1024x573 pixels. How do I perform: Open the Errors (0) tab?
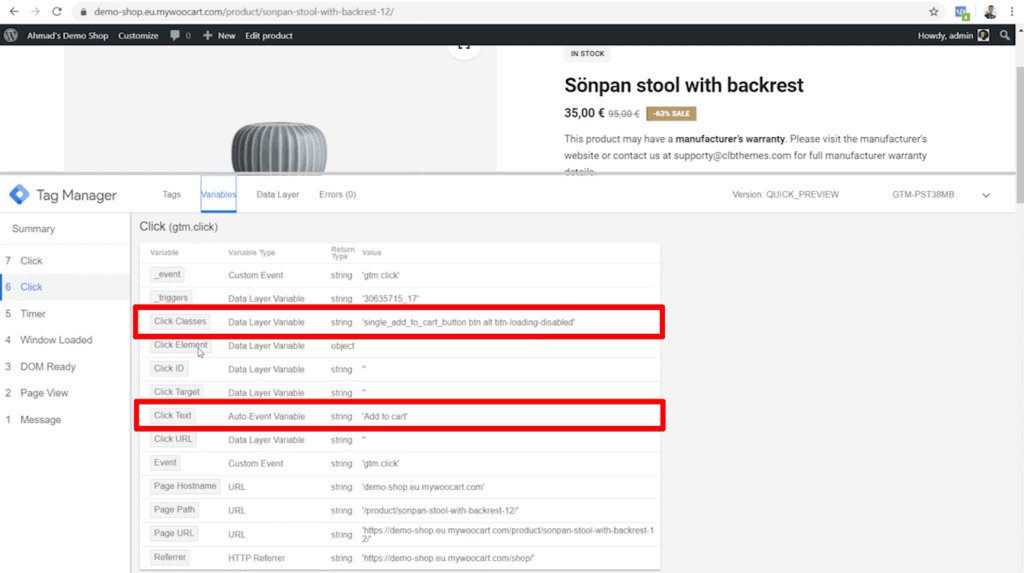pos(337,194)
